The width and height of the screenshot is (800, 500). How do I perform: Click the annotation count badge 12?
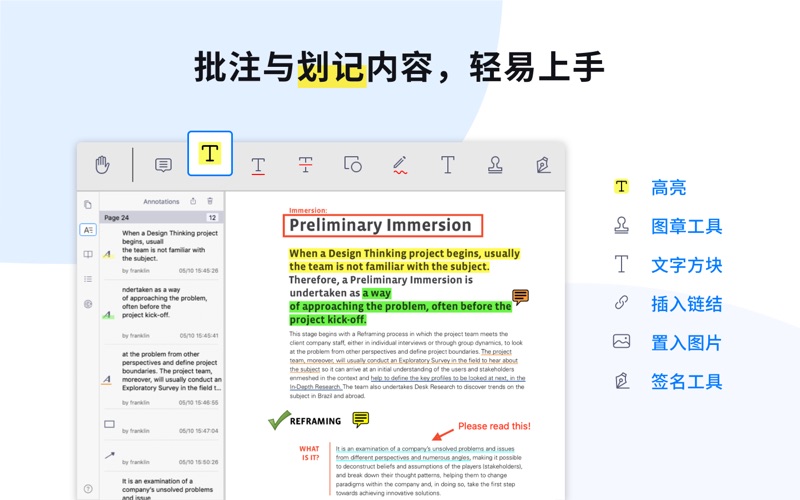point(212,217)
